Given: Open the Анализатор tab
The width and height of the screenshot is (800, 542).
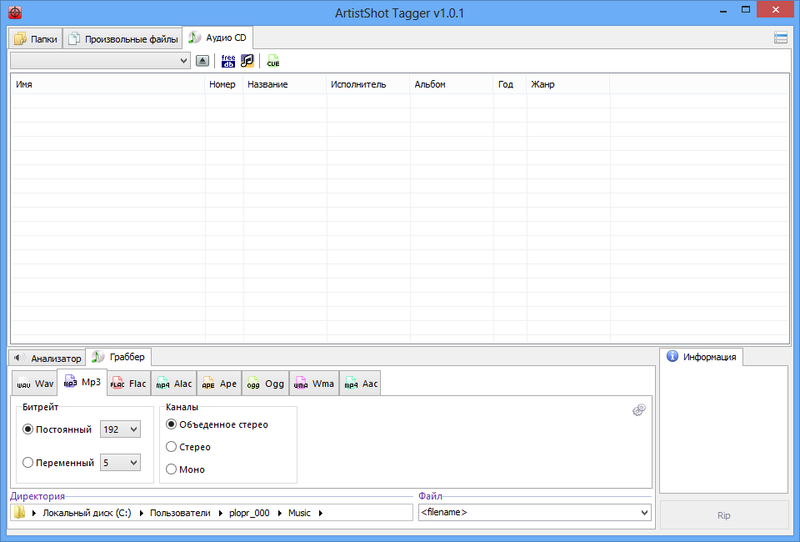Looking at the screenshot, I should coord(47,358).
